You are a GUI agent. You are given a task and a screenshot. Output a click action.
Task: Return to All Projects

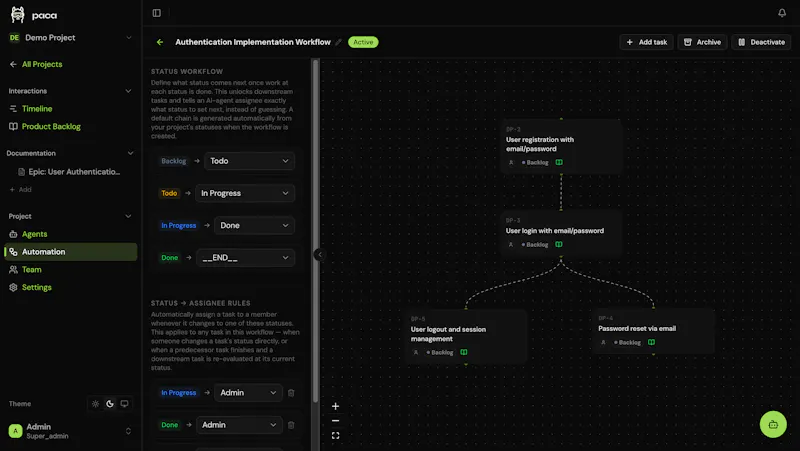point(36,64)
